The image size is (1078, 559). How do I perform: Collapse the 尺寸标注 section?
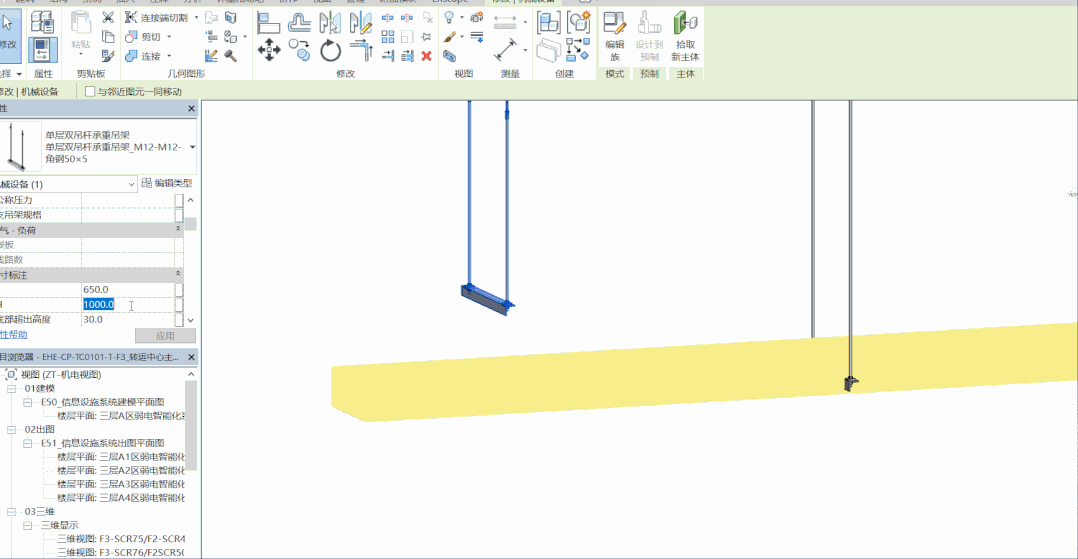(178, 274)
